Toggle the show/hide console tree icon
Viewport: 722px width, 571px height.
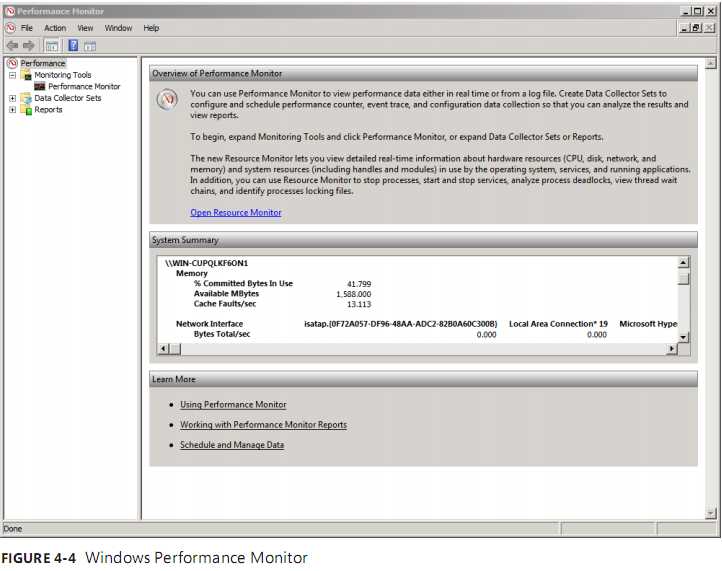[52, 46]
